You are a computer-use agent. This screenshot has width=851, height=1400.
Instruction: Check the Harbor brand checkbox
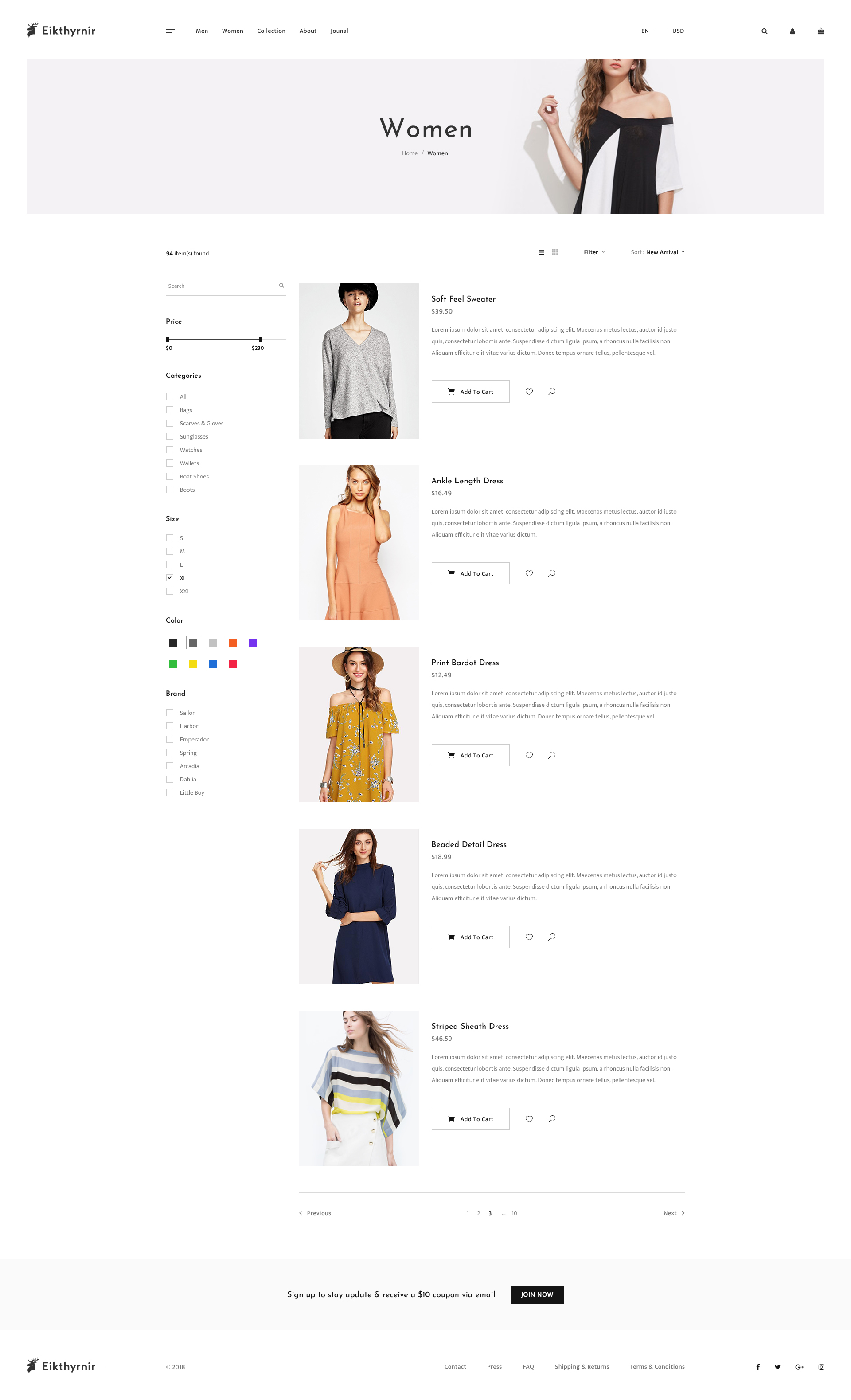[x=170, y=726]
